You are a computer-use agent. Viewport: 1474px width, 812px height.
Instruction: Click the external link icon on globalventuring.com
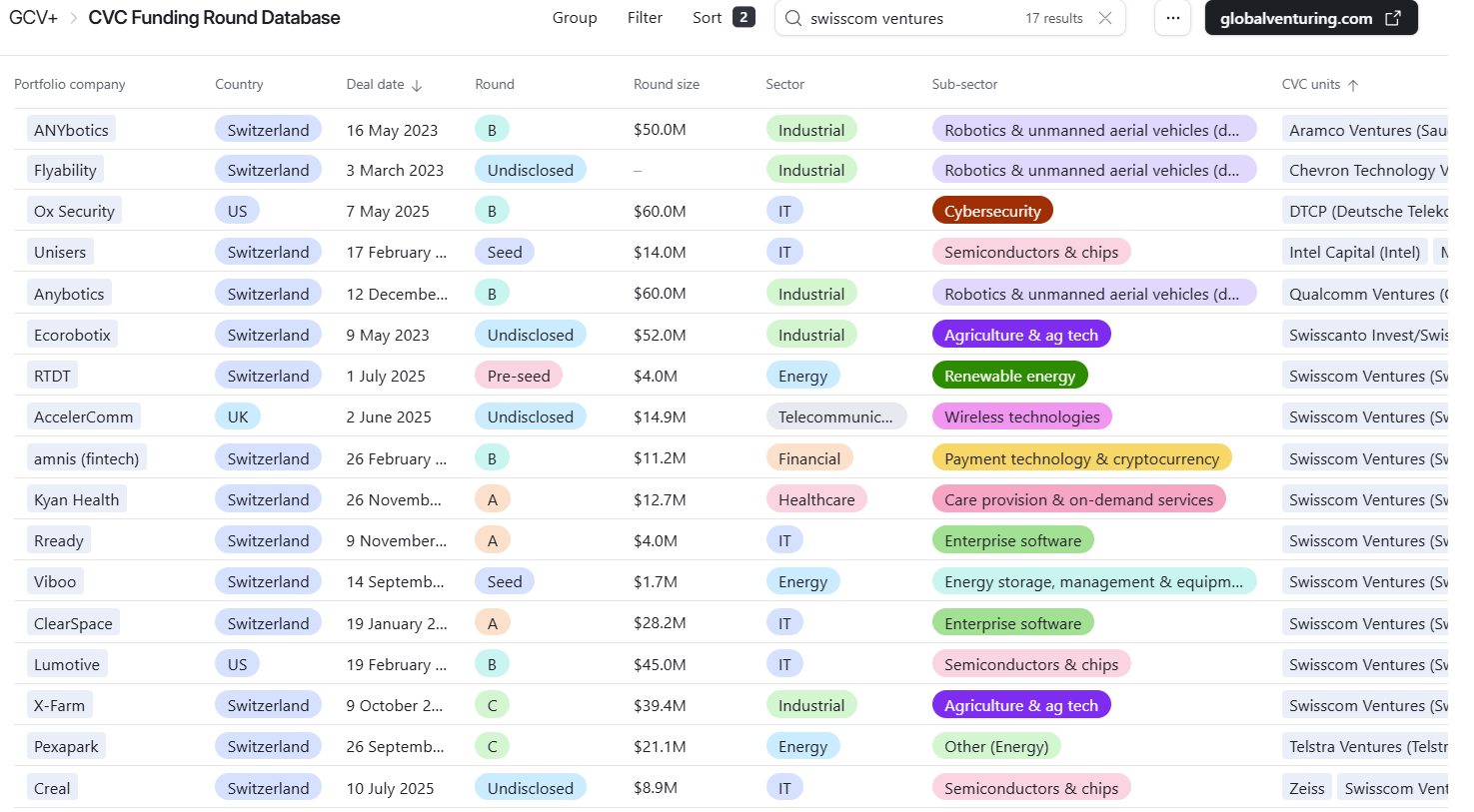1393,18
